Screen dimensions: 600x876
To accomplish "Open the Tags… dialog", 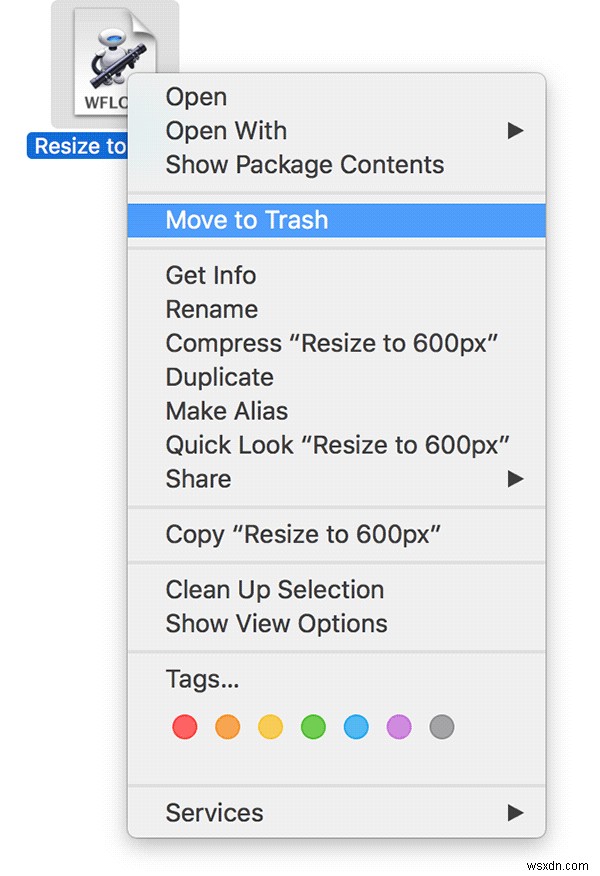I will [x=202, y=680].
